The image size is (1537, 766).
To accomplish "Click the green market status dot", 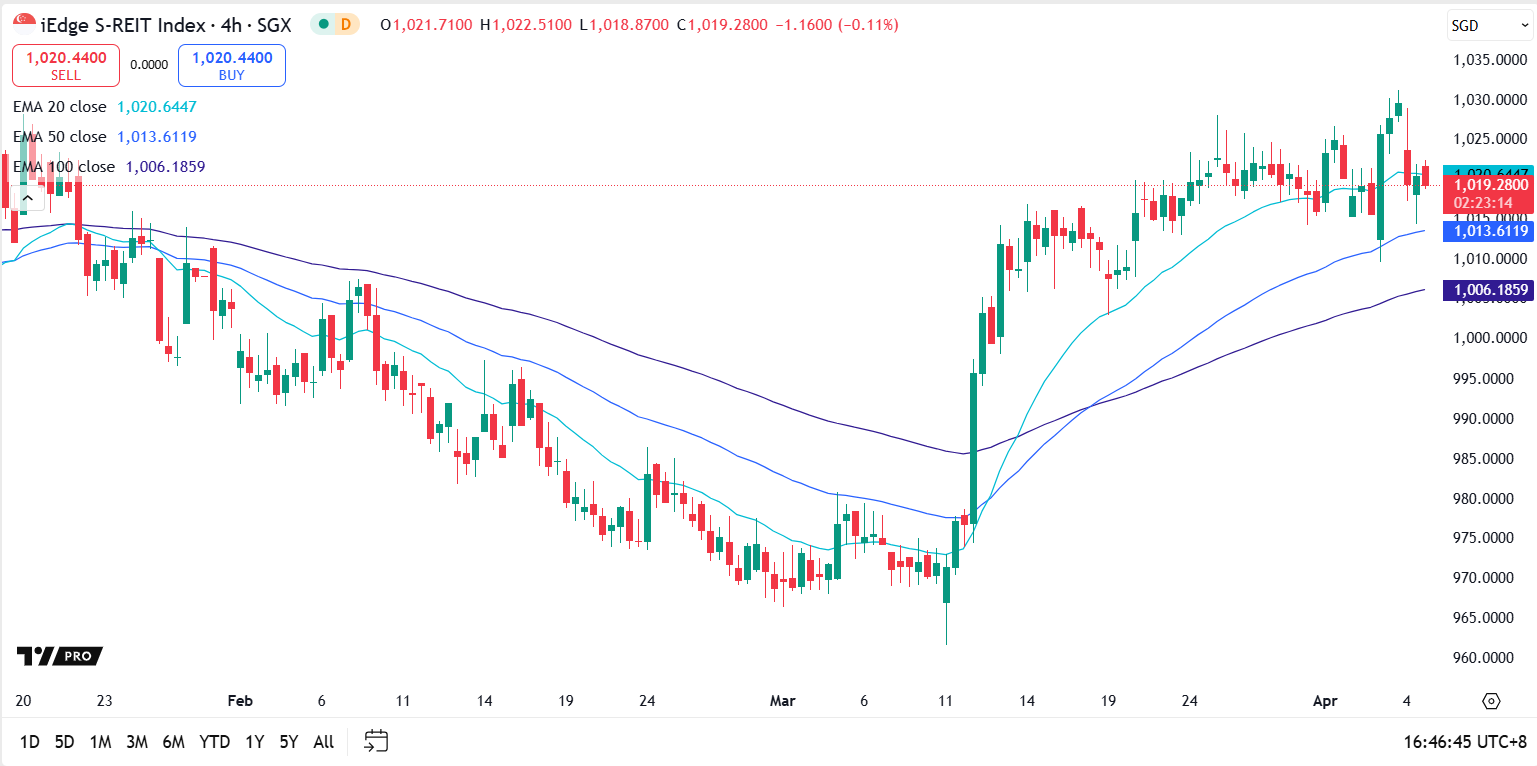I will [324, 24].
